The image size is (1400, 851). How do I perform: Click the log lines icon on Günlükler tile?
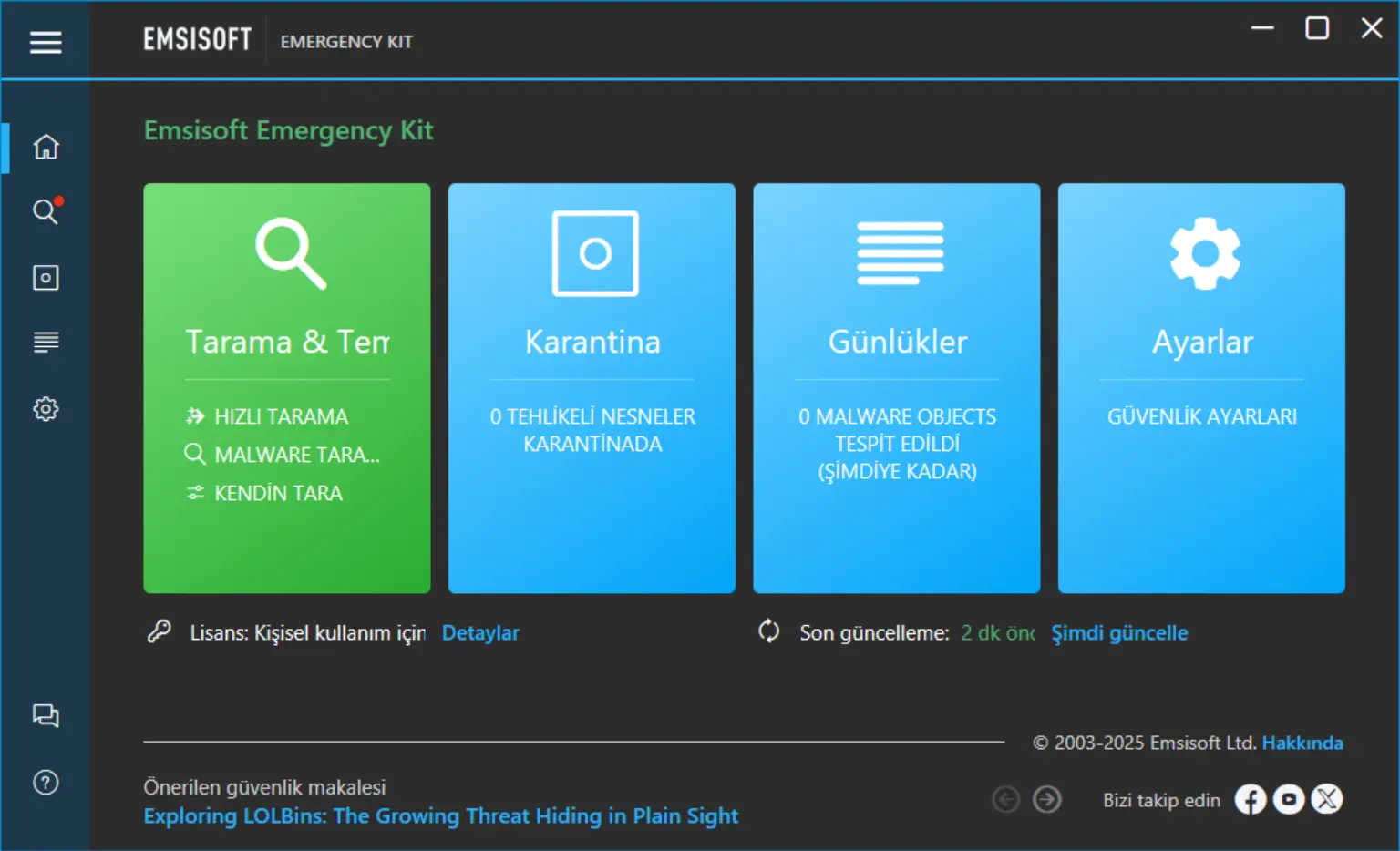click(x=901, y=253)
